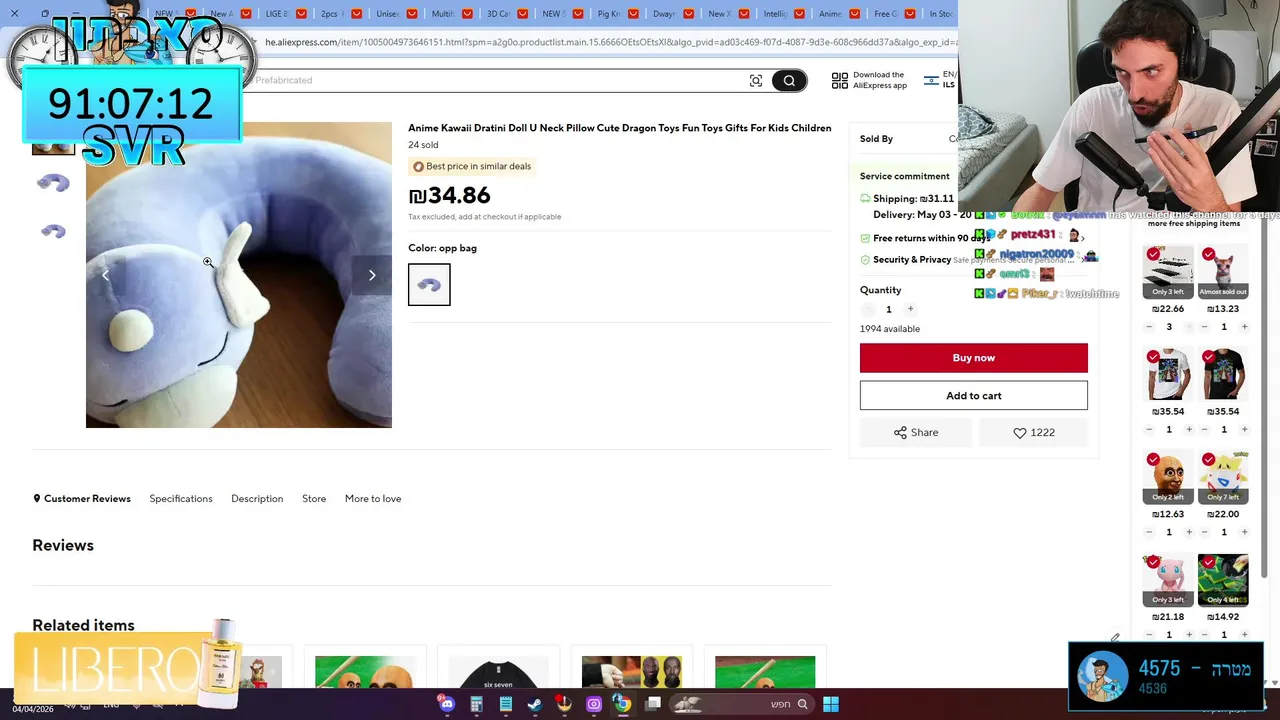
Task: Uncheck the ₪22.00 Togepi plush item
Action: tap(1209, 460)
